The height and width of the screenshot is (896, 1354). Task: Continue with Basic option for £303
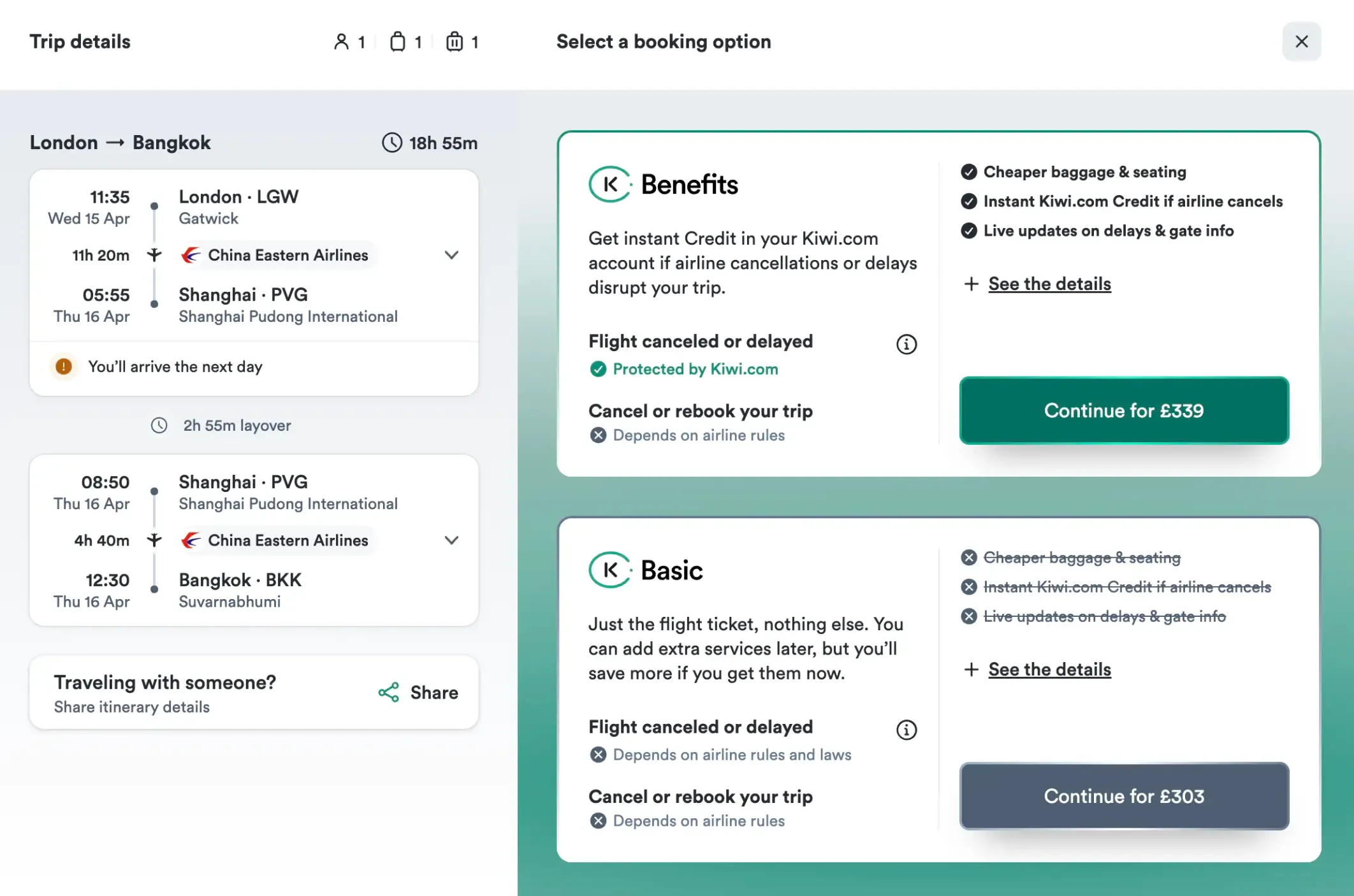pyautogui.click(x=1124, y=796)
